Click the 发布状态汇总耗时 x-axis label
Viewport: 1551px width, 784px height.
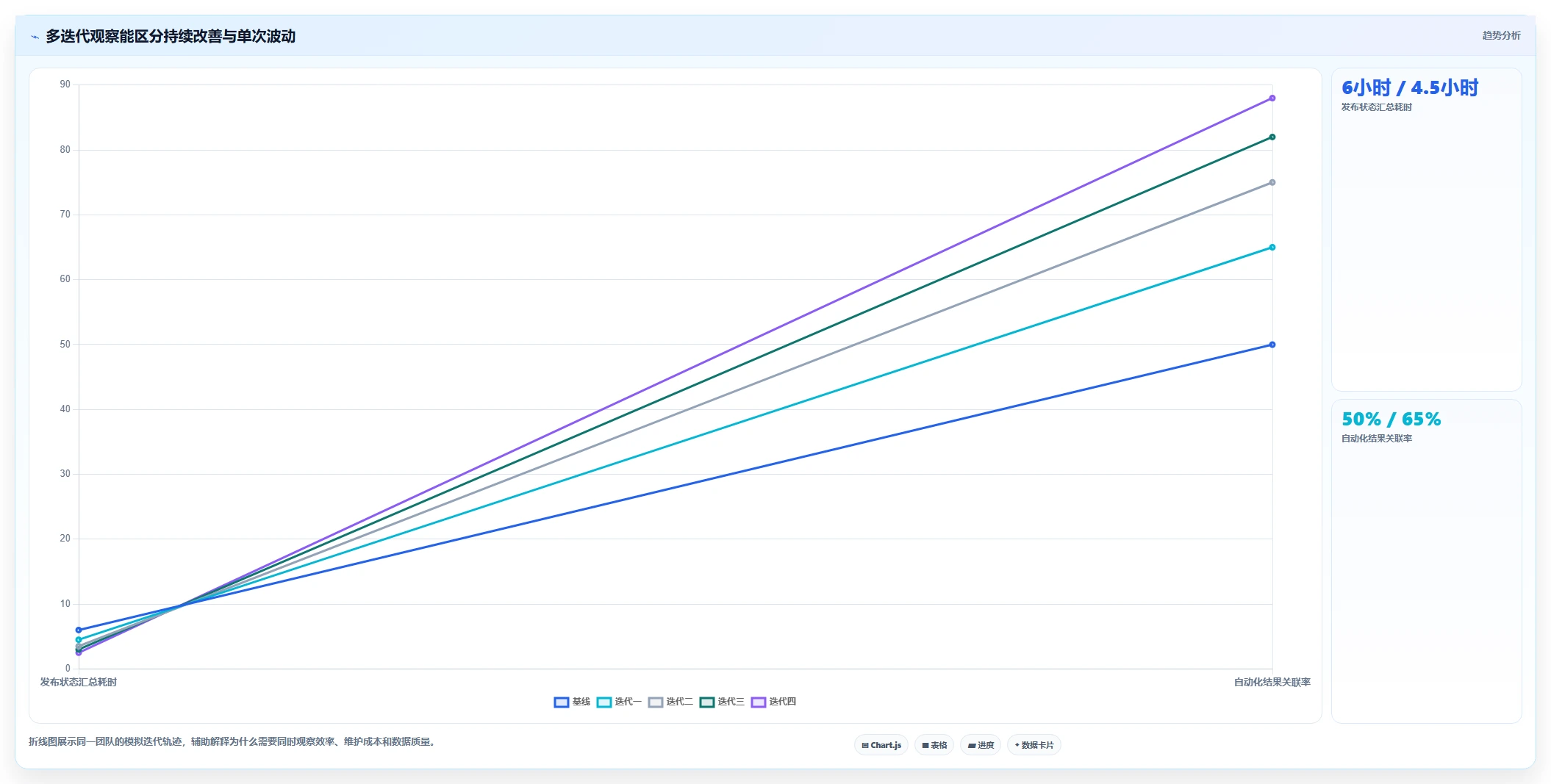79,682
